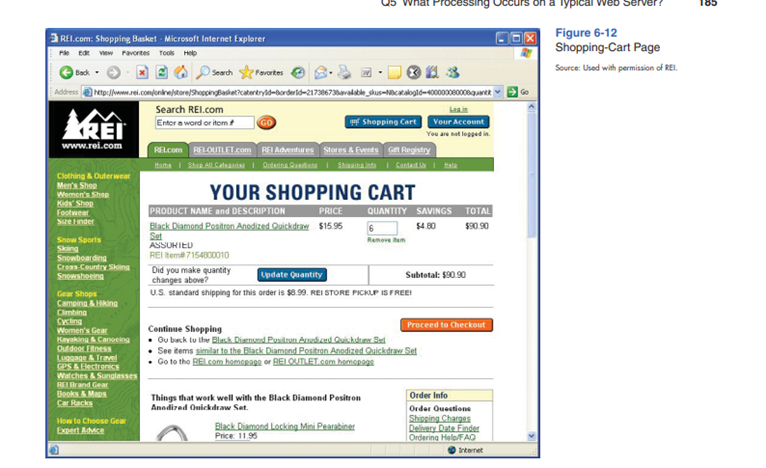The height and width of the screenshot is (468, 766).
Task: Click the green Go arrow button
Action: click(x=512, y=92)
